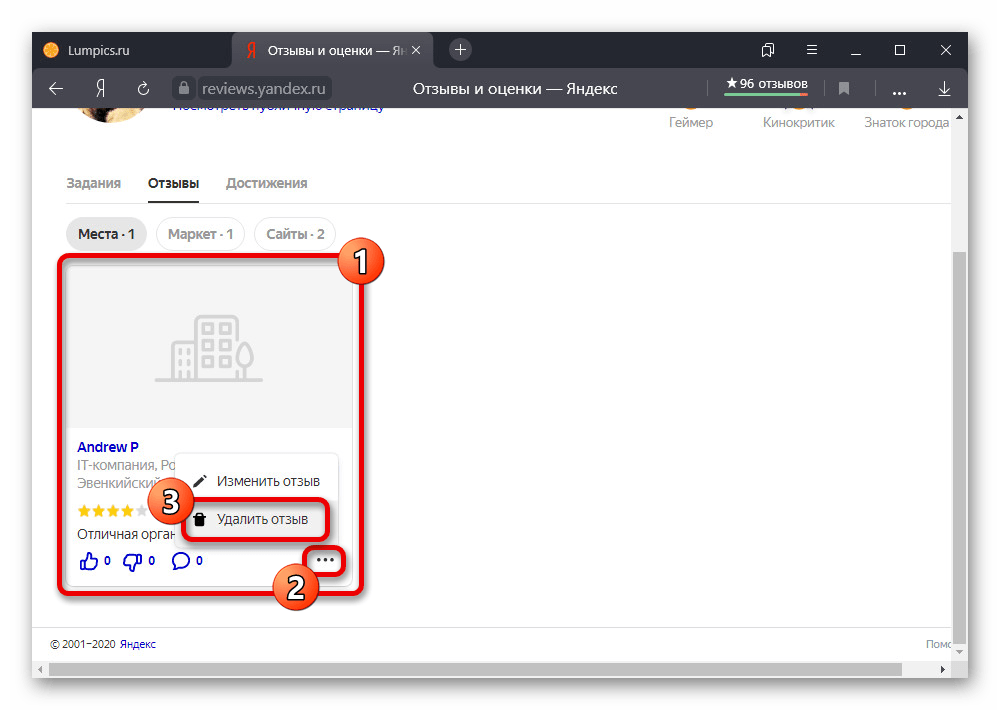This screenshot has height=710, width=1000.
Task: Click the thumbs up like icon
Action: (x=89, y=561)
